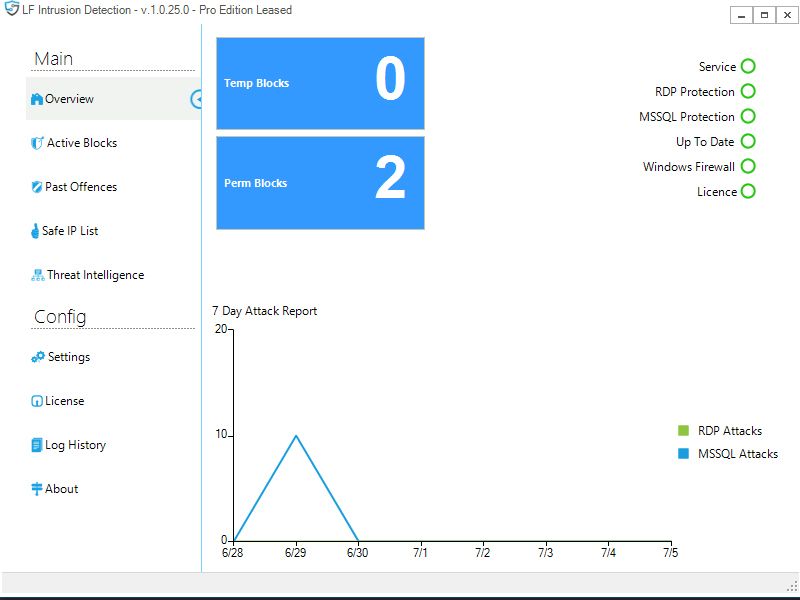Click the circular arrow next to Overview
Screen dimensions: 800x600
(198, 99)
